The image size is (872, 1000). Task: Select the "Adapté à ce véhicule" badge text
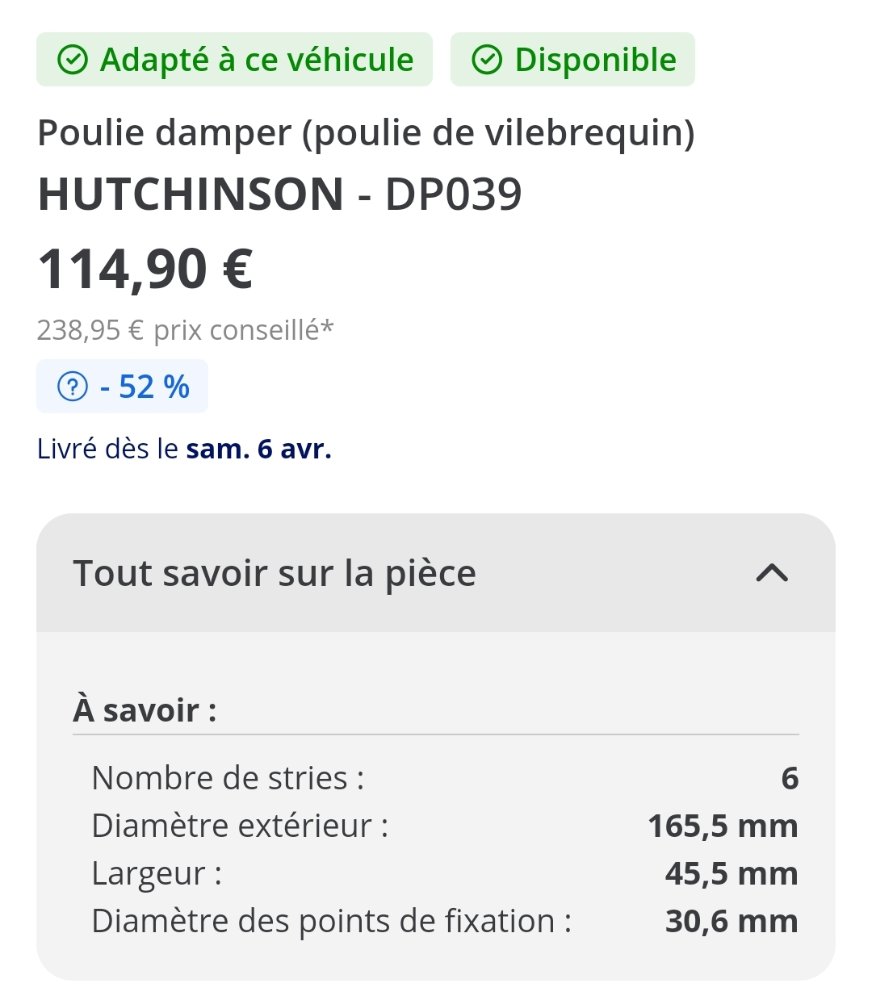[256, 60]
